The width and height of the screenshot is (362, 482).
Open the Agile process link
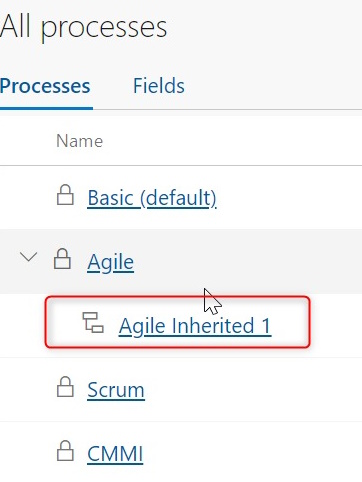point(111,262)
